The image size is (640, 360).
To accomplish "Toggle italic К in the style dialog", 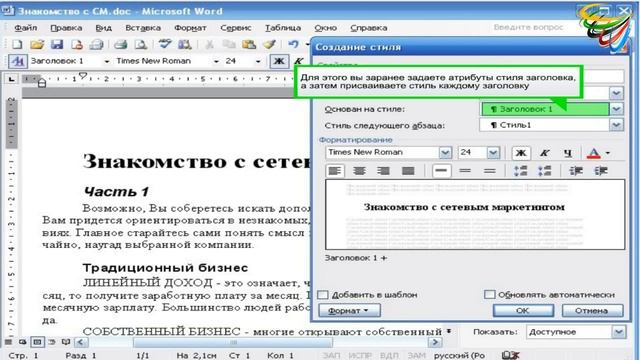I will [x=544, y=153].
